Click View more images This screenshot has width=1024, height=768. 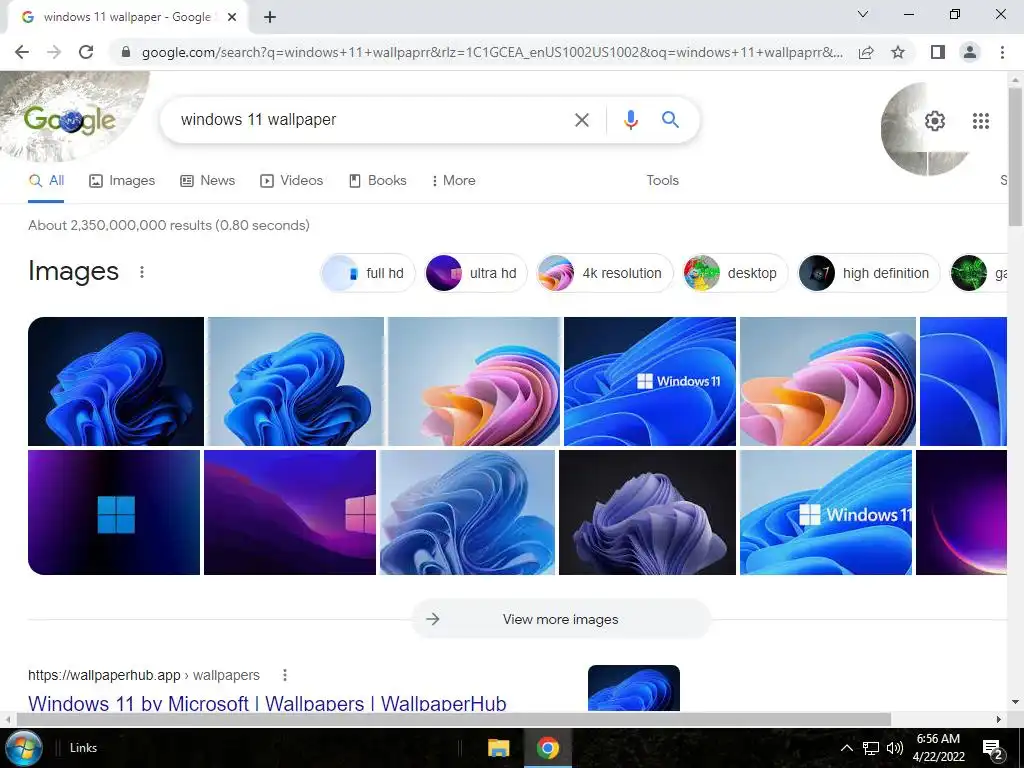coord(561,619)
